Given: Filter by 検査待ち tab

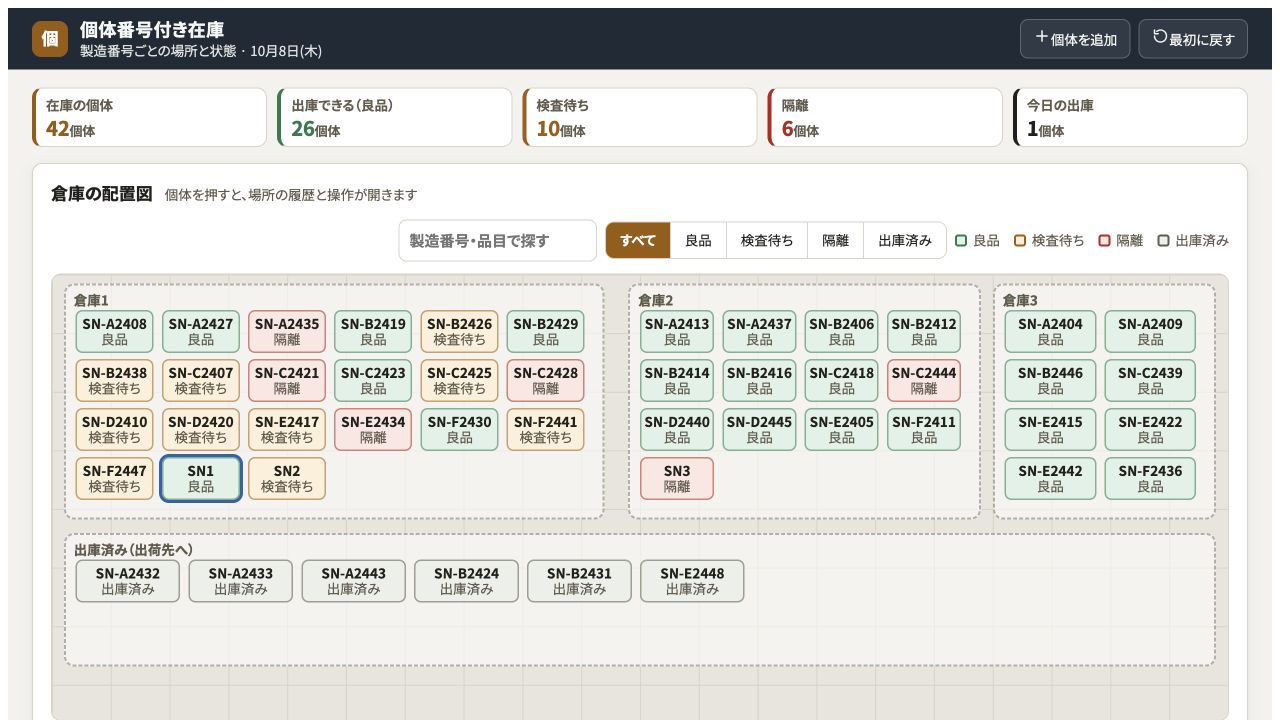Looking at the screenshot, I should point(767,241).
